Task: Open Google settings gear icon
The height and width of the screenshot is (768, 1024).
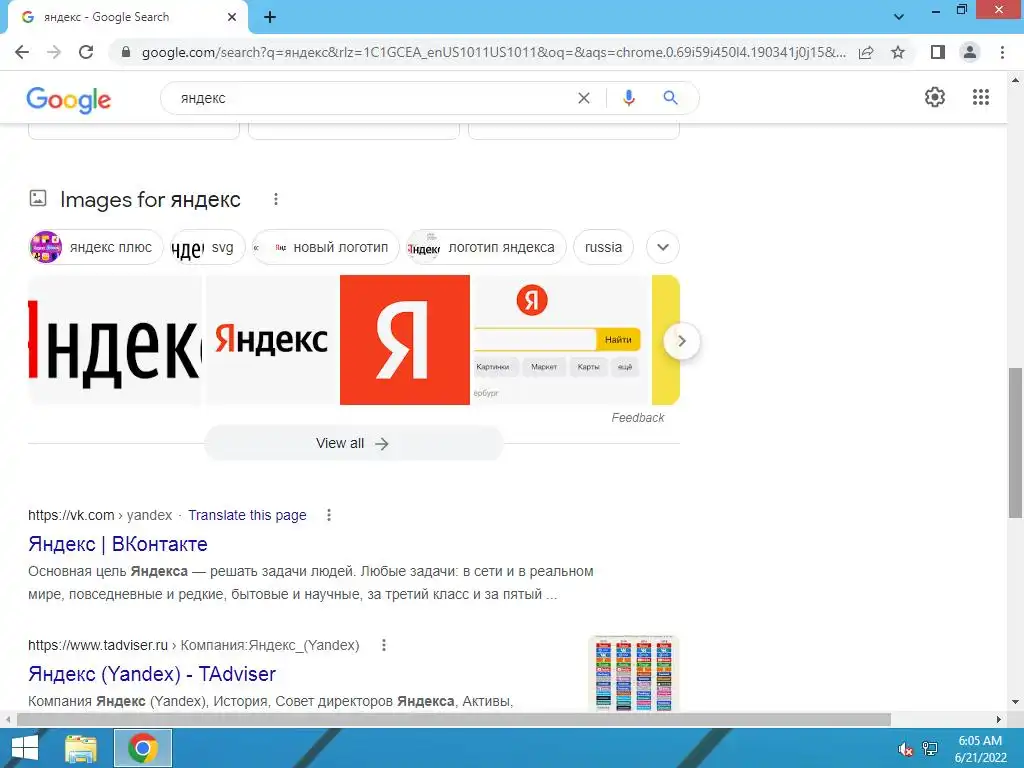Action: click(x=935, y=97)
